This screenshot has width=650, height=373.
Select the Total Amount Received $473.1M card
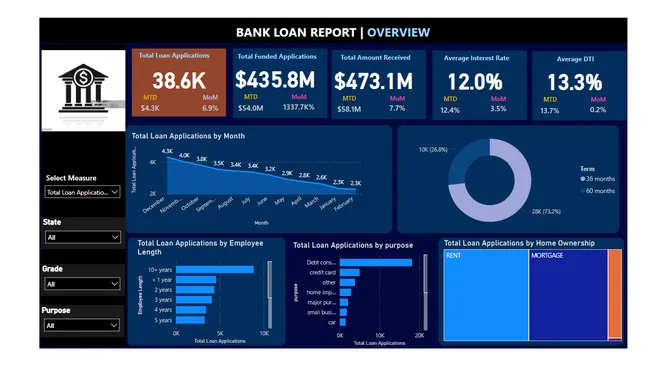[x=378, y=85]
